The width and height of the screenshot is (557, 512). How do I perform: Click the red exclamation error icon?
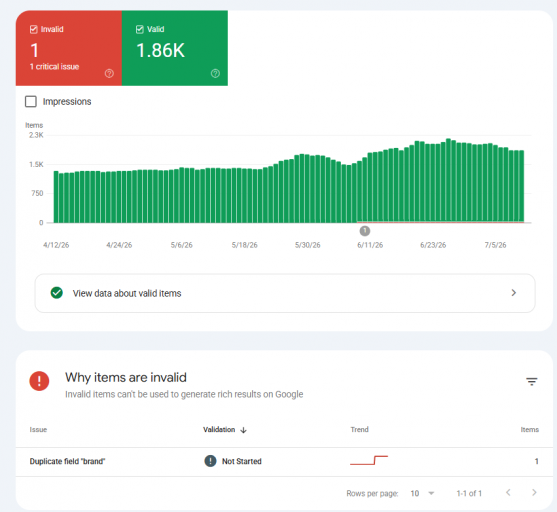(39, 381)
